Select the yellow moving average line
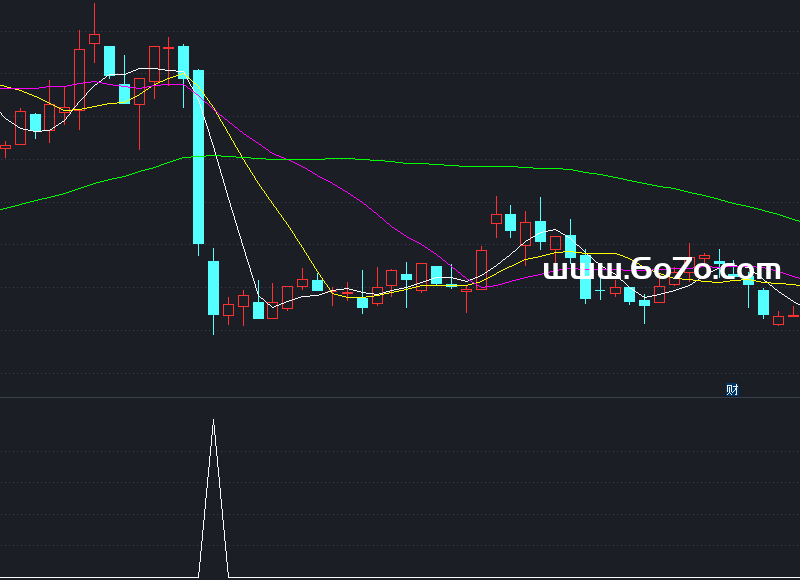The width and height of the screenshot is (800, 580). tap(270, 209)
